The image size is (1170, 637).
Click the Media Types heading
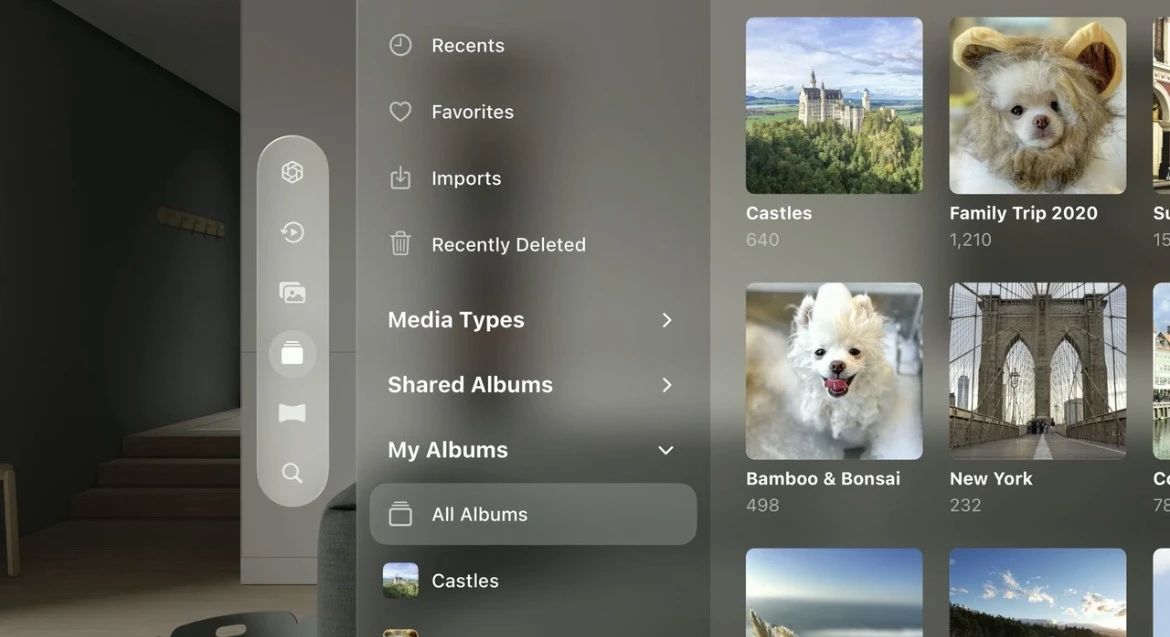(456, 320)
